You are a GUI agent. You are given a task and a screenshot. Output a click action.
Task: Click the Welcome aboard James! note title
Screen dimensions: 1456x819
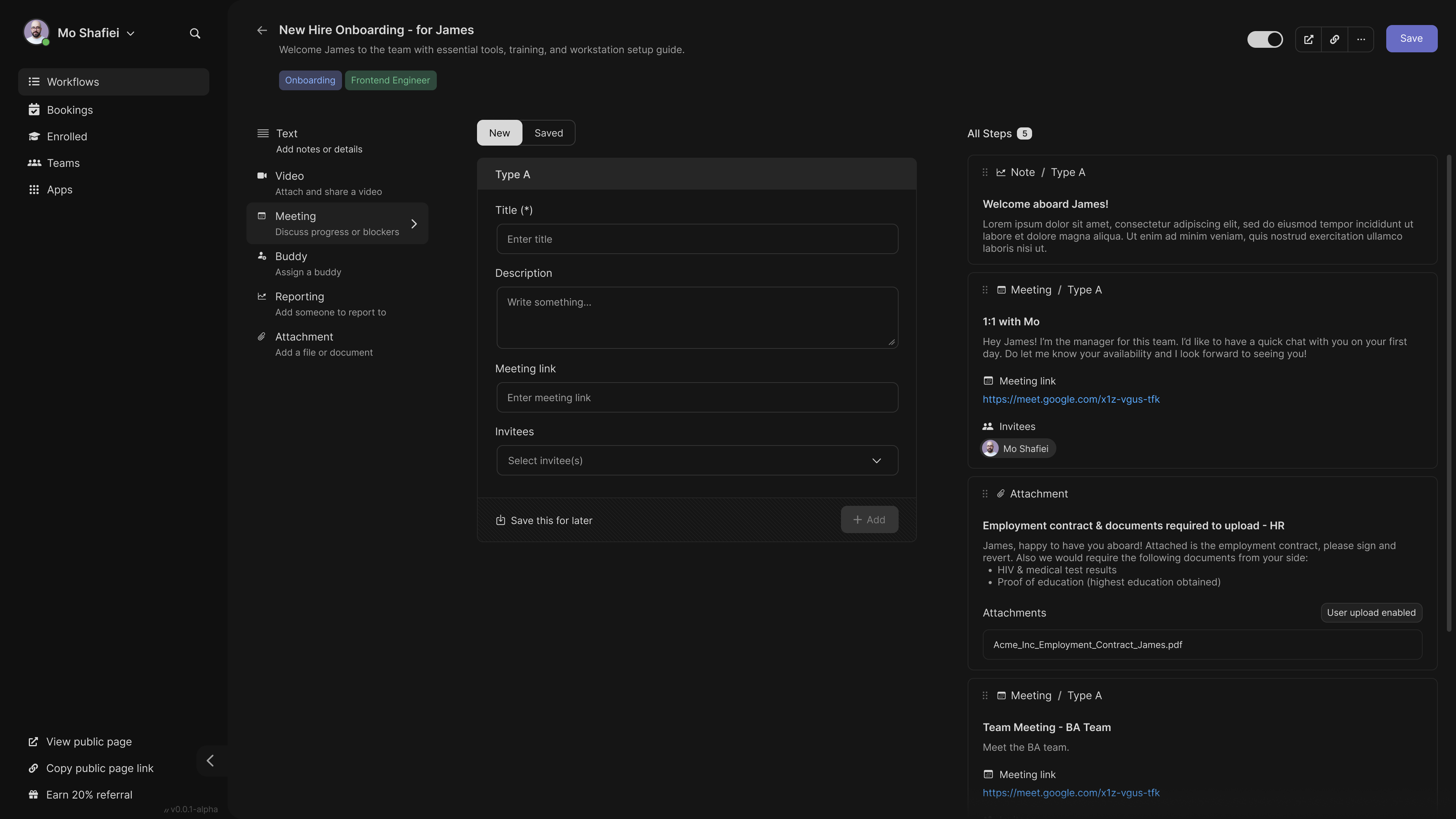pos(1045,204)
